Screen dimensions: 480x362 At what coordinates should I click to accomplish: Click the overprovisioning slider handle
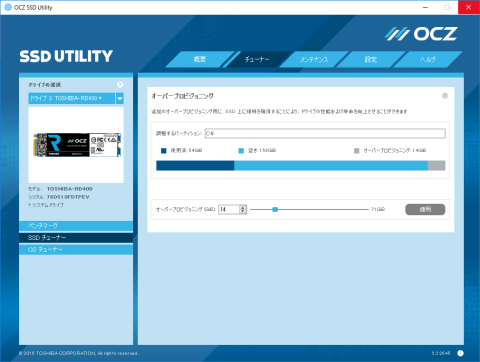(275, 209)
